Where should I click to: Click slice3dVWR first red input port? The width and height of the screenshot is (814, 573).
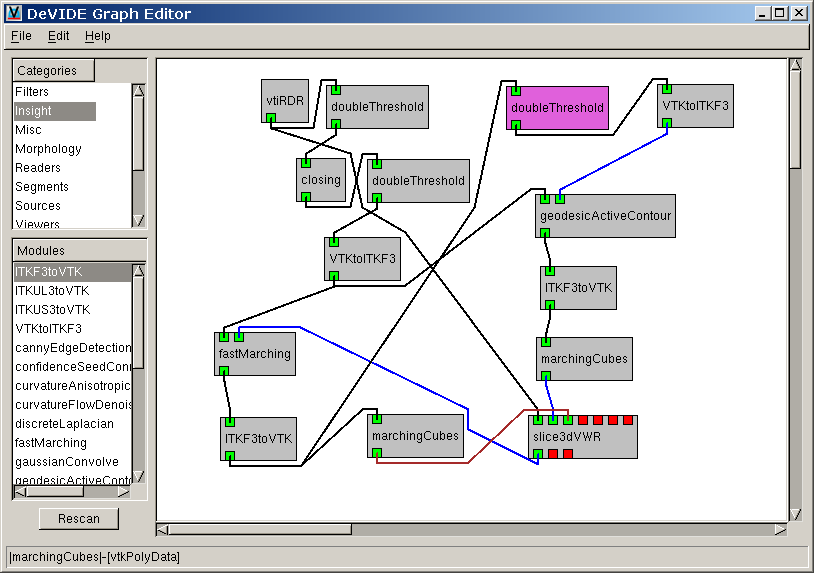[x=583, y=420]
